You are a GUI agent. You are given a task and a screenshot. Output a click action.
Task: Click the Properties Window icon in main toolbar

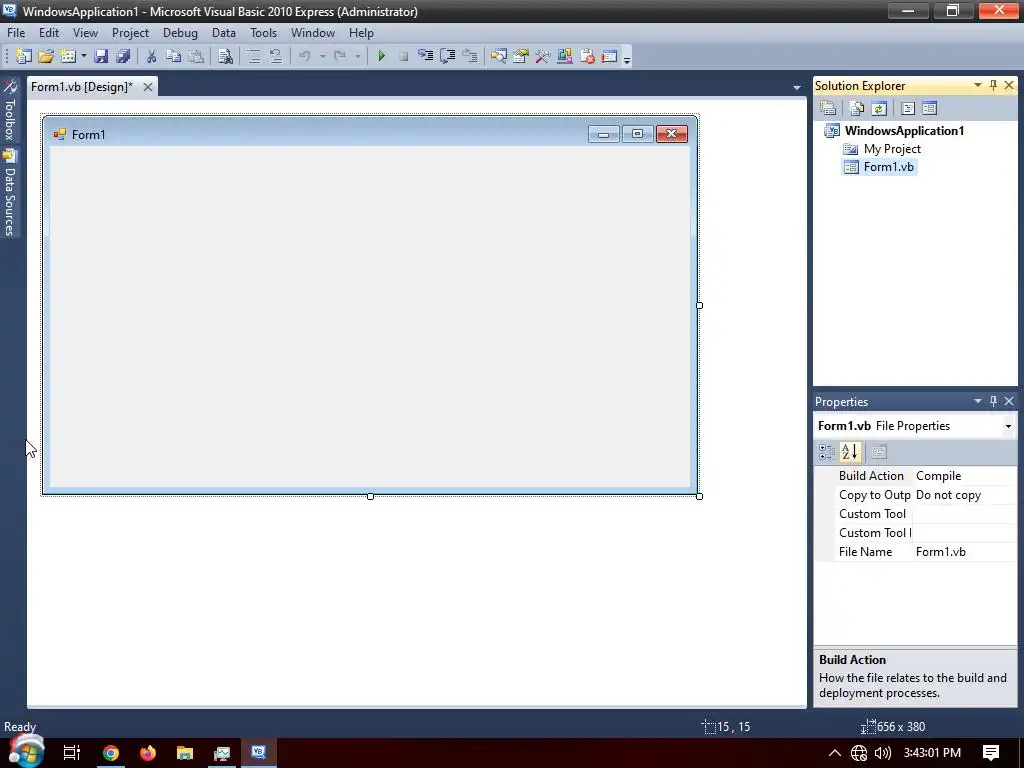[x=520, y=56]
